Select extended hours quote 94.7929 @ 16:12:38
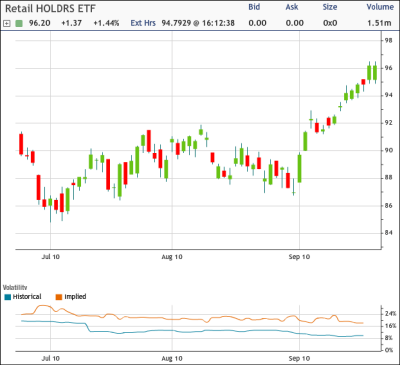The width and height of the screenshot is (400, 365). 198,23
